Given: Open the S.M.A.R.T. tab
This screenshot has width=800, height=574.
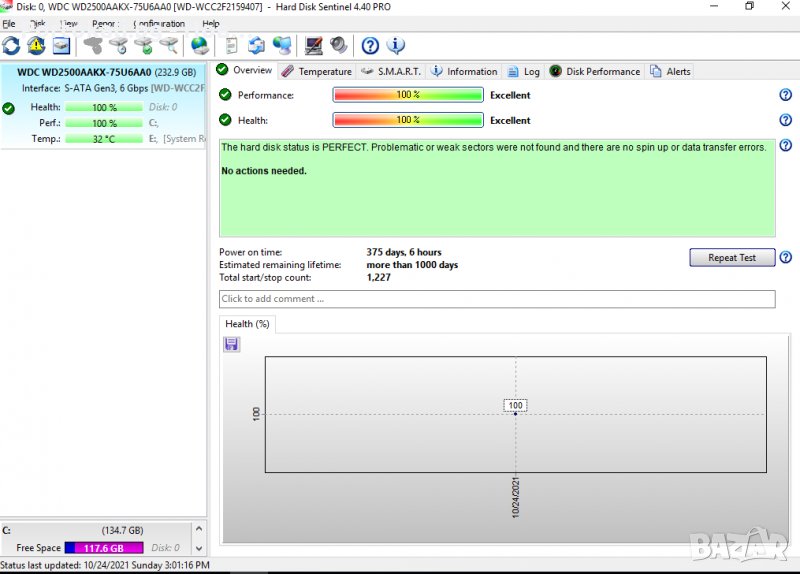Looking at the screenshot, I should tap(390, 71).
